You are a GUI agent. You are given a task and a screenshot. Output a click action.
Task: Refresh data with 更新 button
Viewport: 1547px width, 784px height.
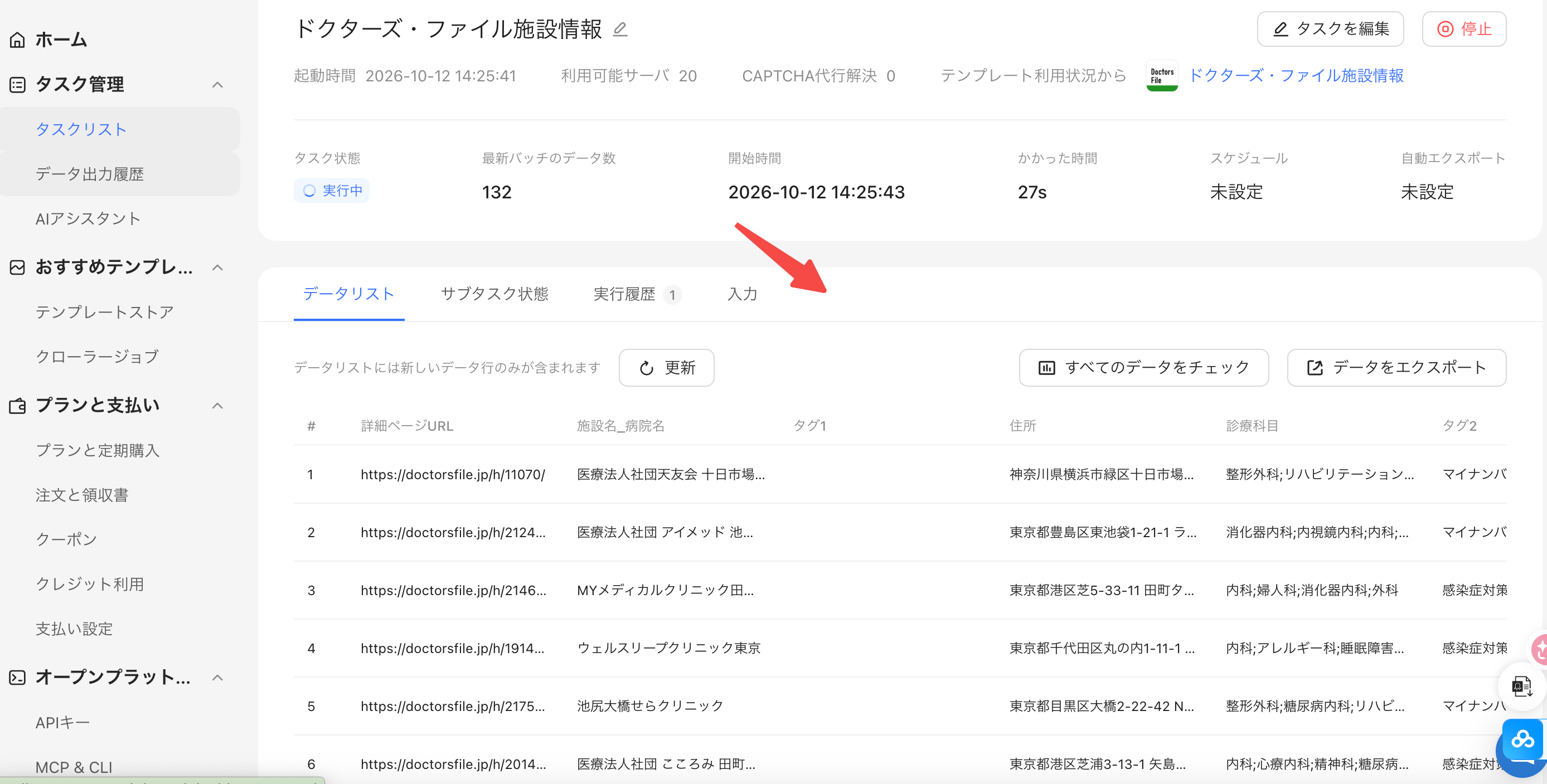(667, 367)
